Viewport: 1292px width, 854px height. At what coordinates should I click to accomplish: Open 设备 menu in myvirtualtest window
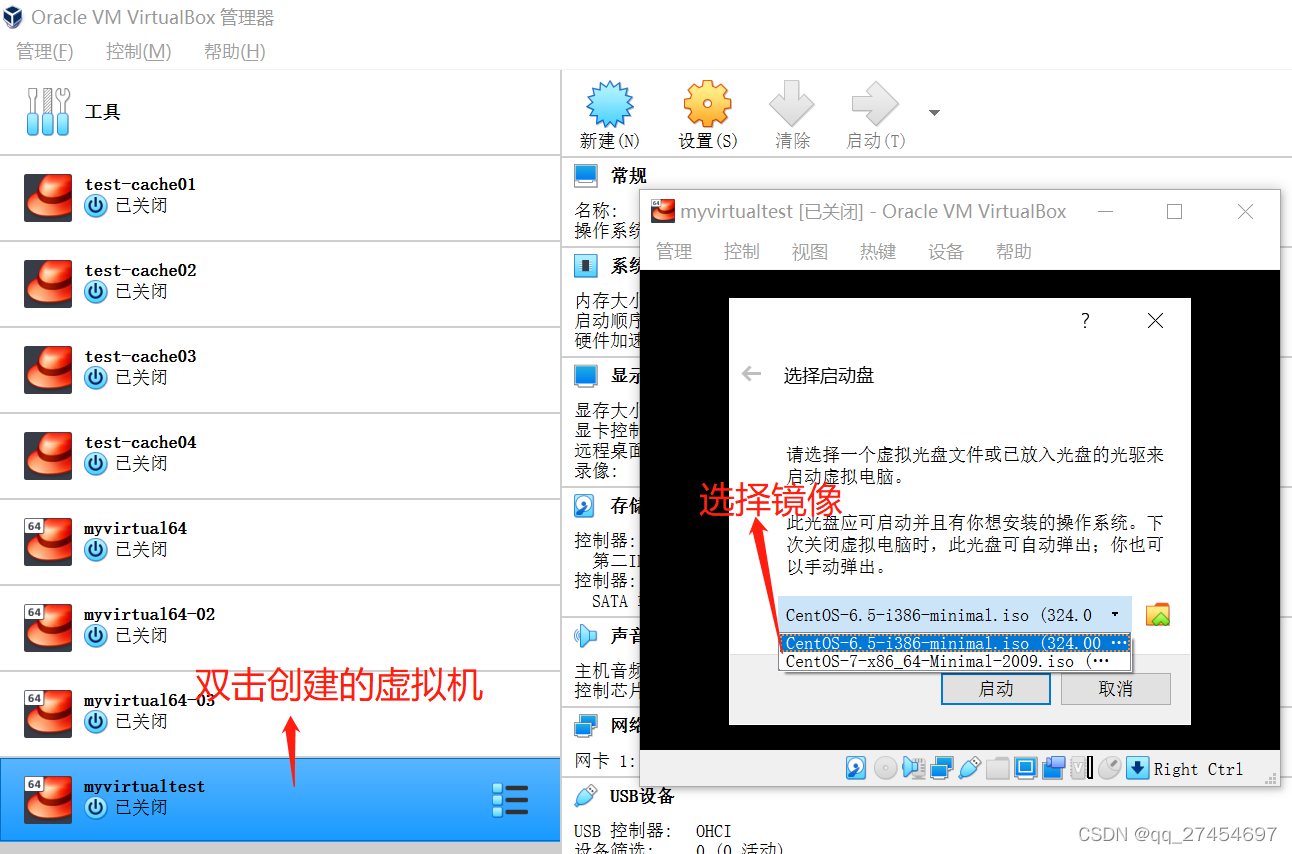pos(946,251)
